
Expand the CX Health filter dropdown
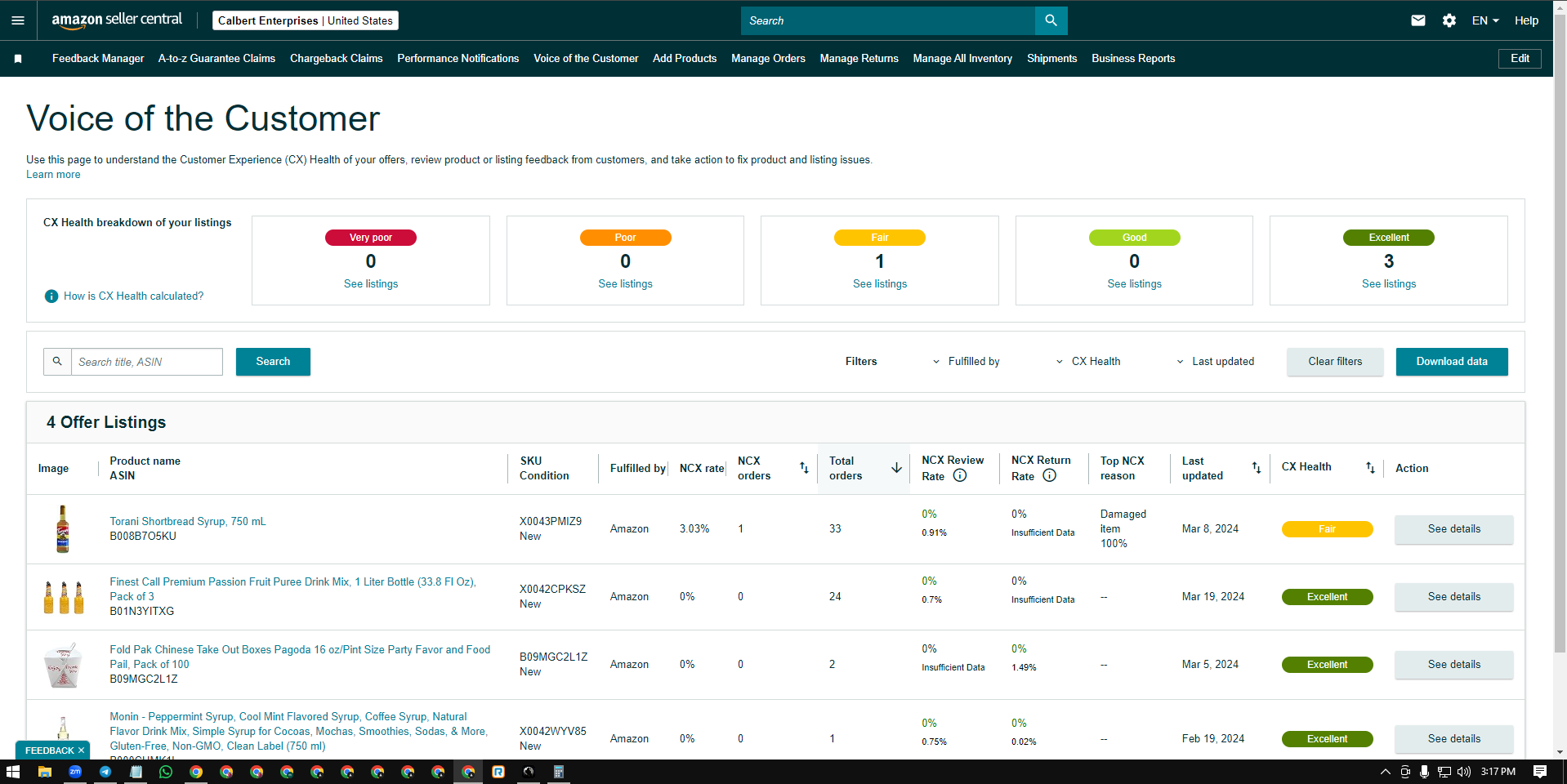[x=1088, y=362]
